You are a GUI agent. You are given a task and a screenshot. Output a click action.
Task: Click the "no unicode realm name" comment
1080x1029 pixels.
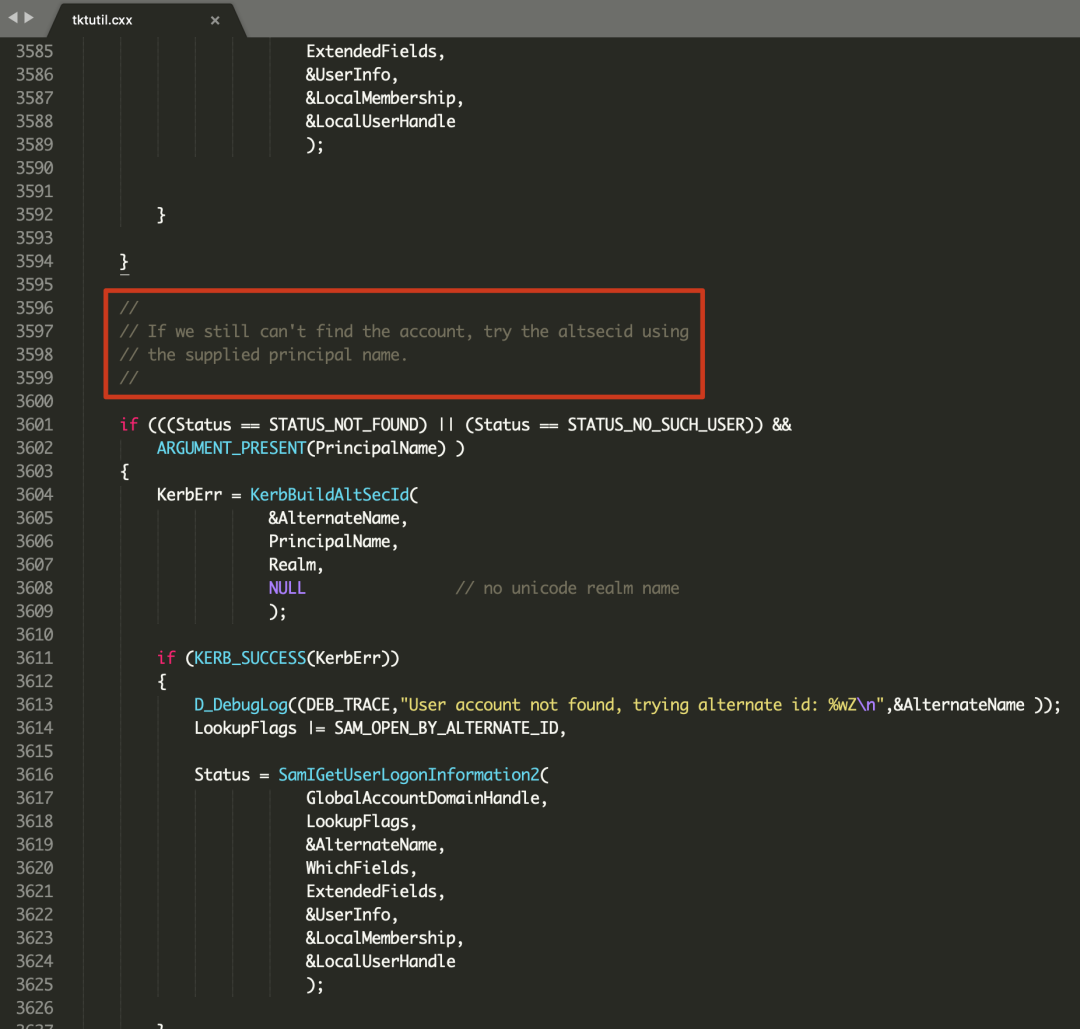coord(567,588)
